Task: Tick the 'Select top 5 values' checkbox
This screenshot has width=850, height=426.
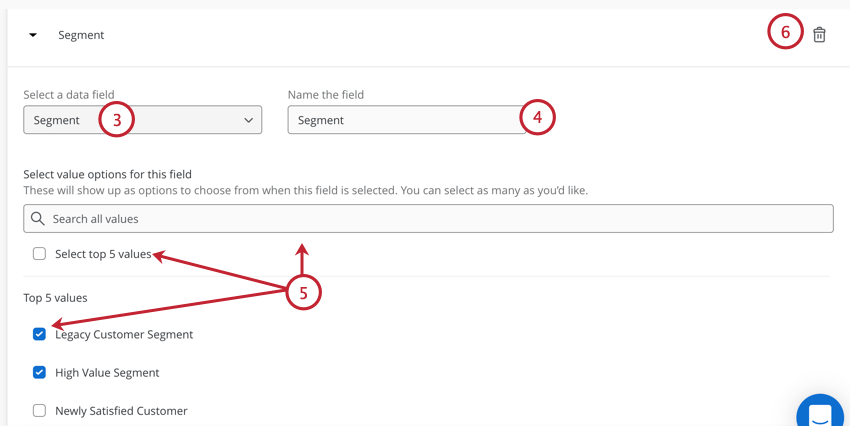Action: pos(39,254)
